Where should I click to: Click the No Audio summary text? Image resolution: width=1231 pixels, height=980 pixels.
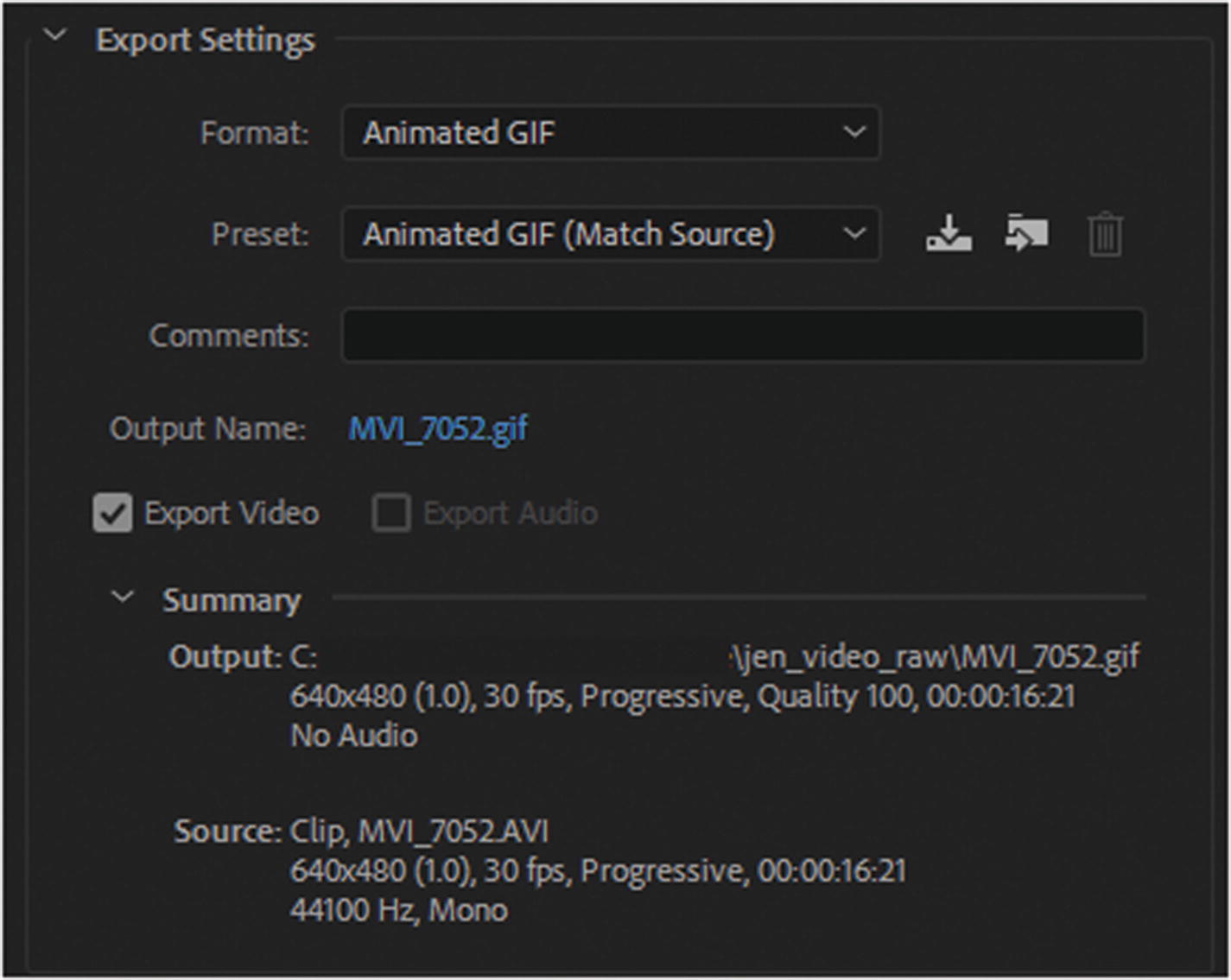(354, 736)
